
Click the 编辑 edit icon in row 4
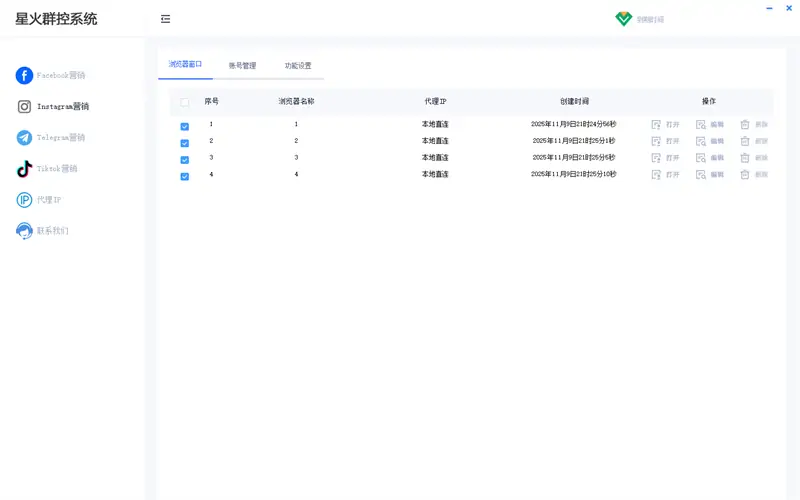point(701,174)
